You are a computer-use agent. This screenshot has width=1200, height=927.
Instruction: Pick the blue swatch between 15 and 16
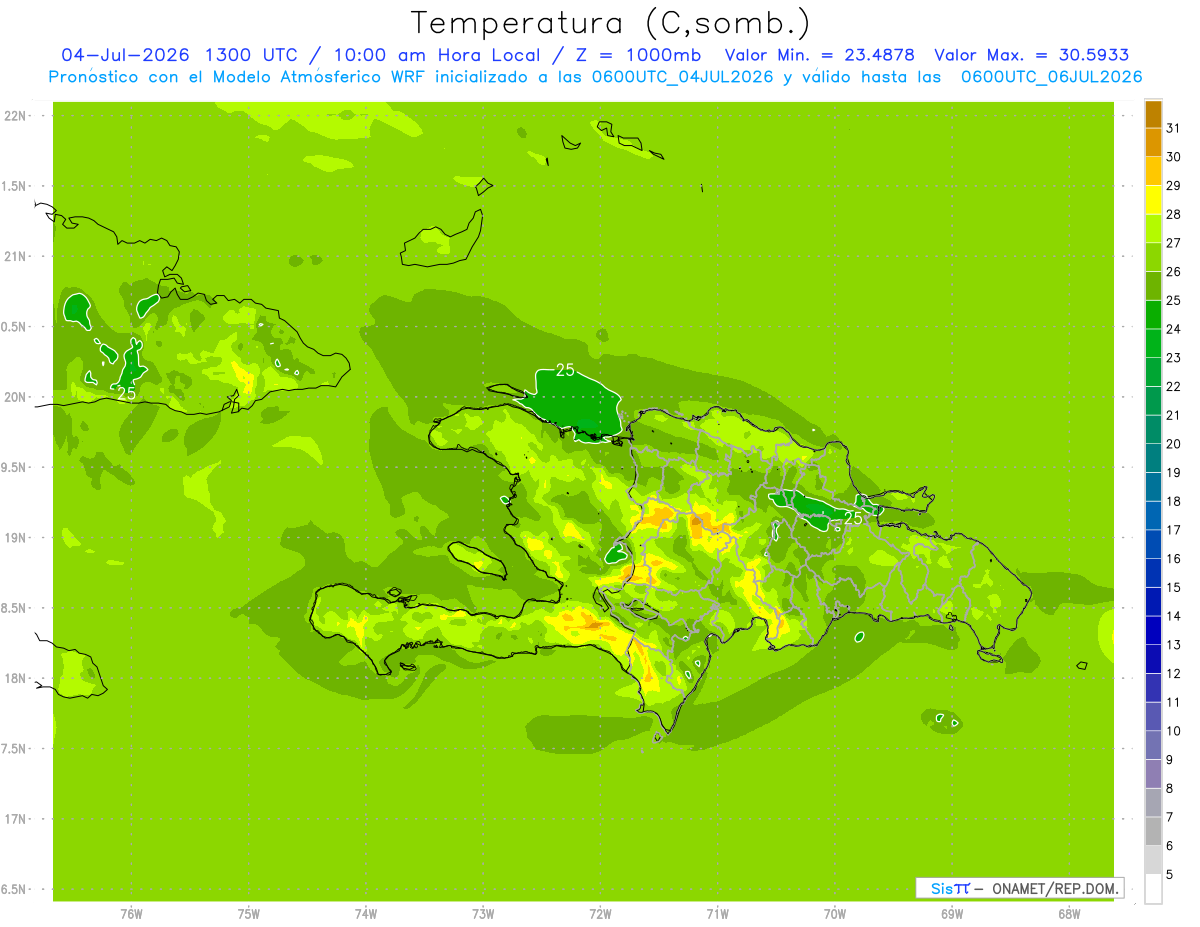point(1153,572)
